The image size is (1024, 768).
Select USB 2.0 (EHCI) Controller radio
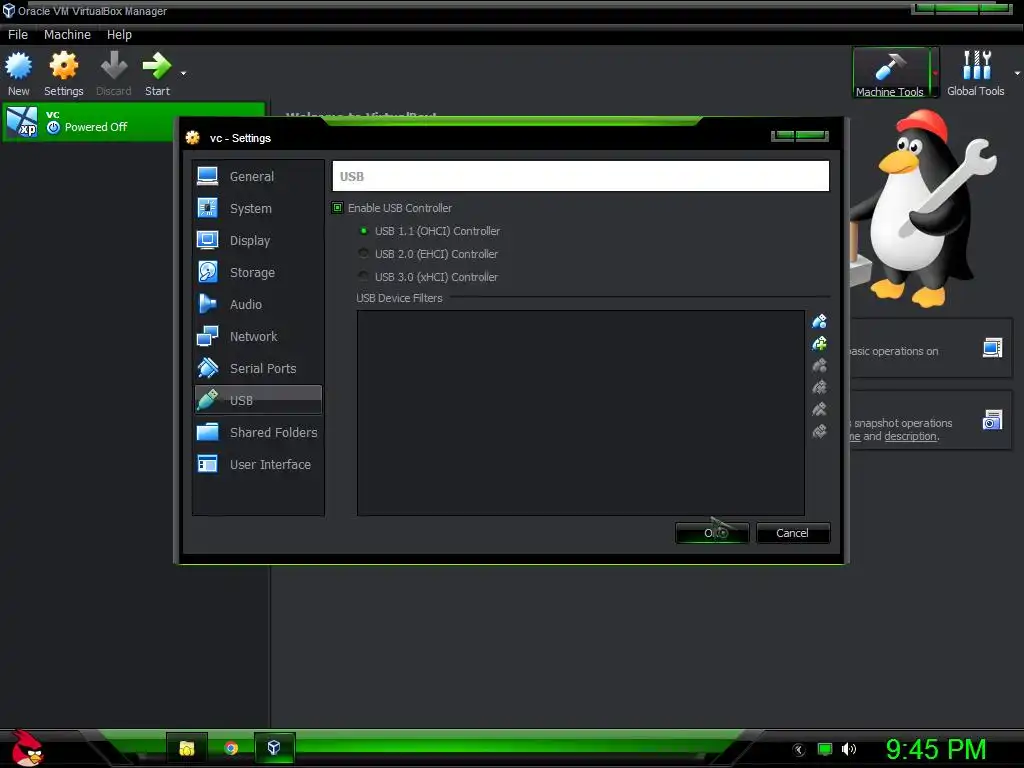point(364,253)
